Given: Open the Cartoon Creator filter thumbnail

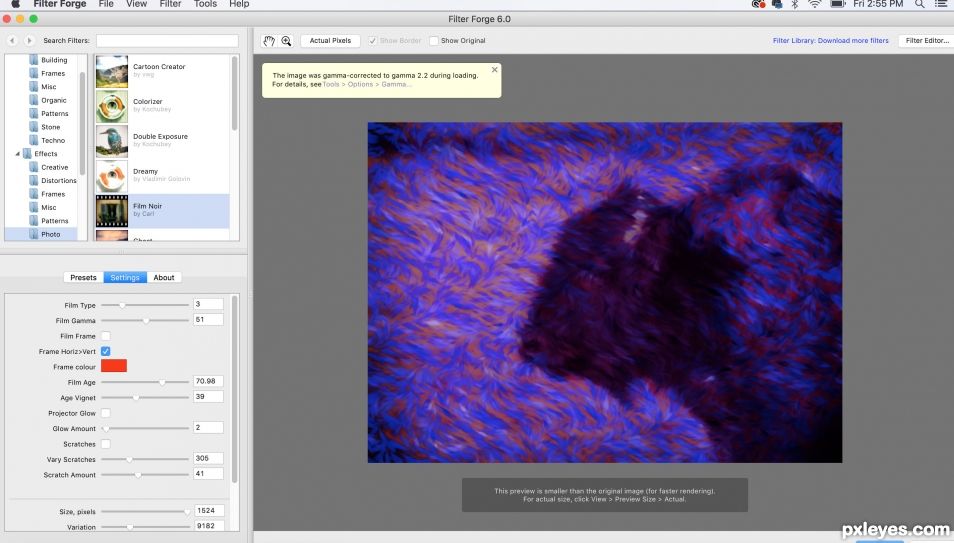Looking at the screenshot, I should coord(112,71).
